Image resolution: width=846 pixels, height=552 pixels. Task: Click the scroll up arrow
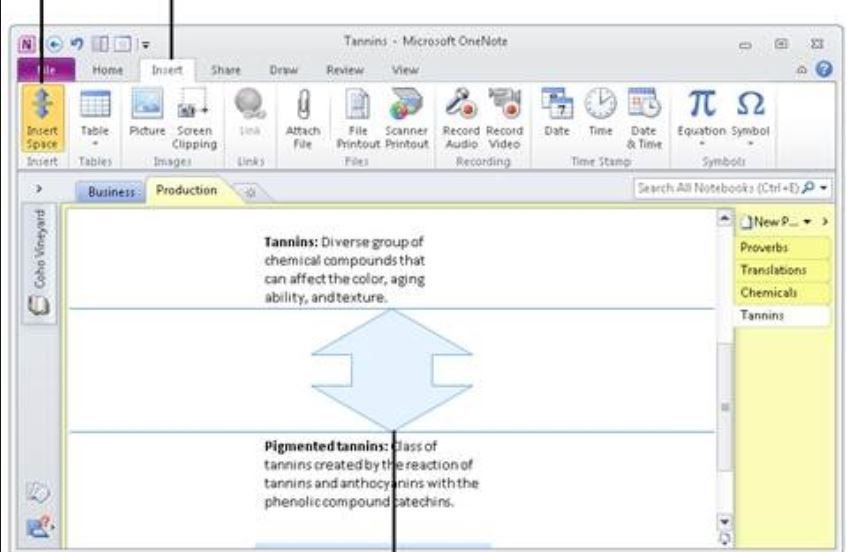coord(725,219)
